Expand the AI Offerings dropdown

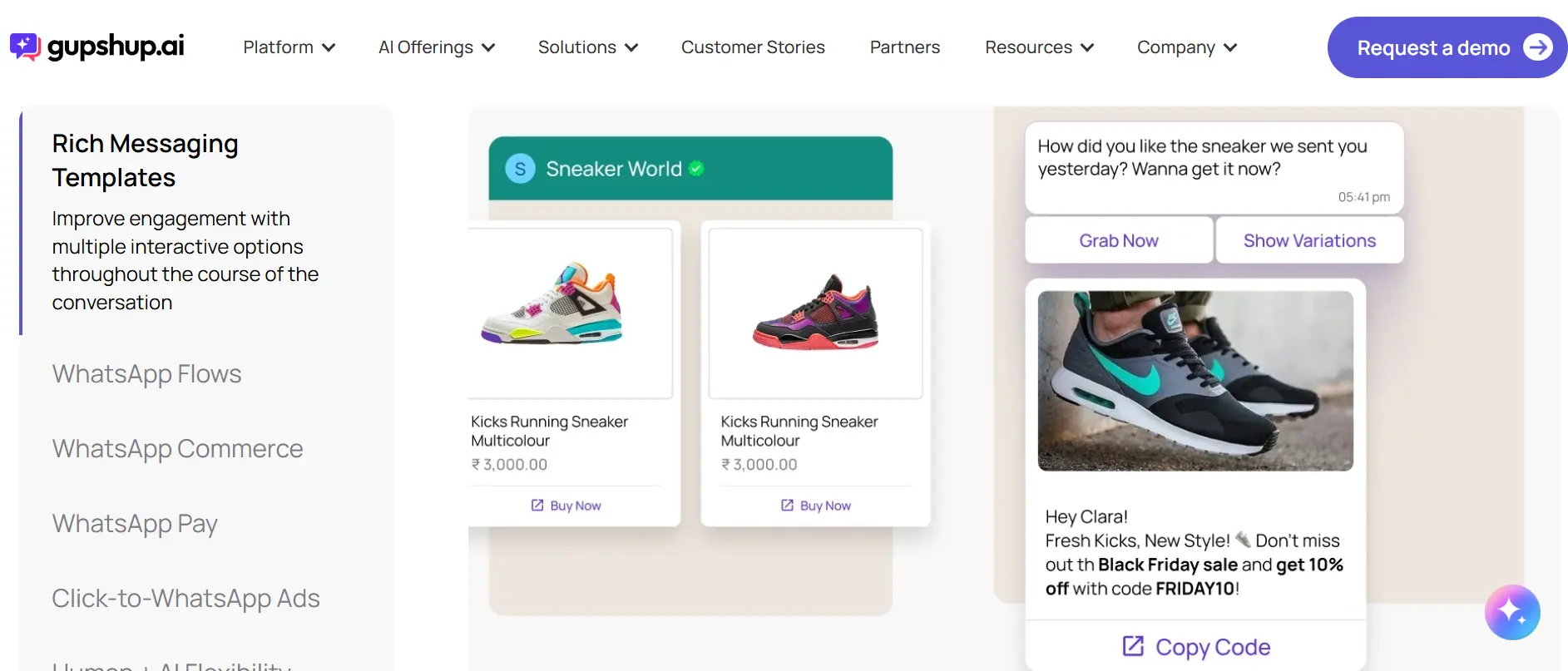[x=436, y=47]
